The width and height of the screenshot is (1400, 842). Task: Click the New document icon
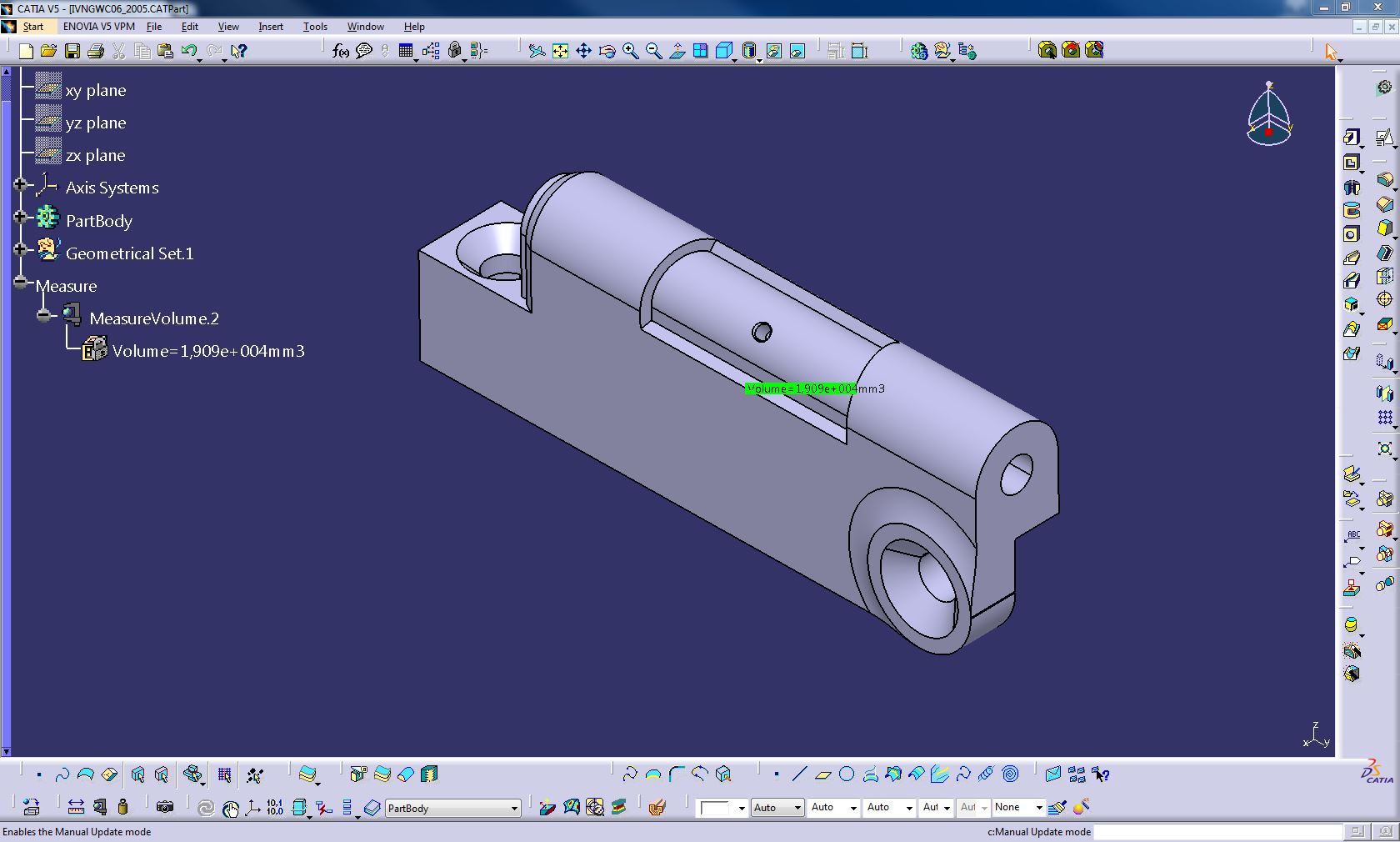click(x=26, y=51)
